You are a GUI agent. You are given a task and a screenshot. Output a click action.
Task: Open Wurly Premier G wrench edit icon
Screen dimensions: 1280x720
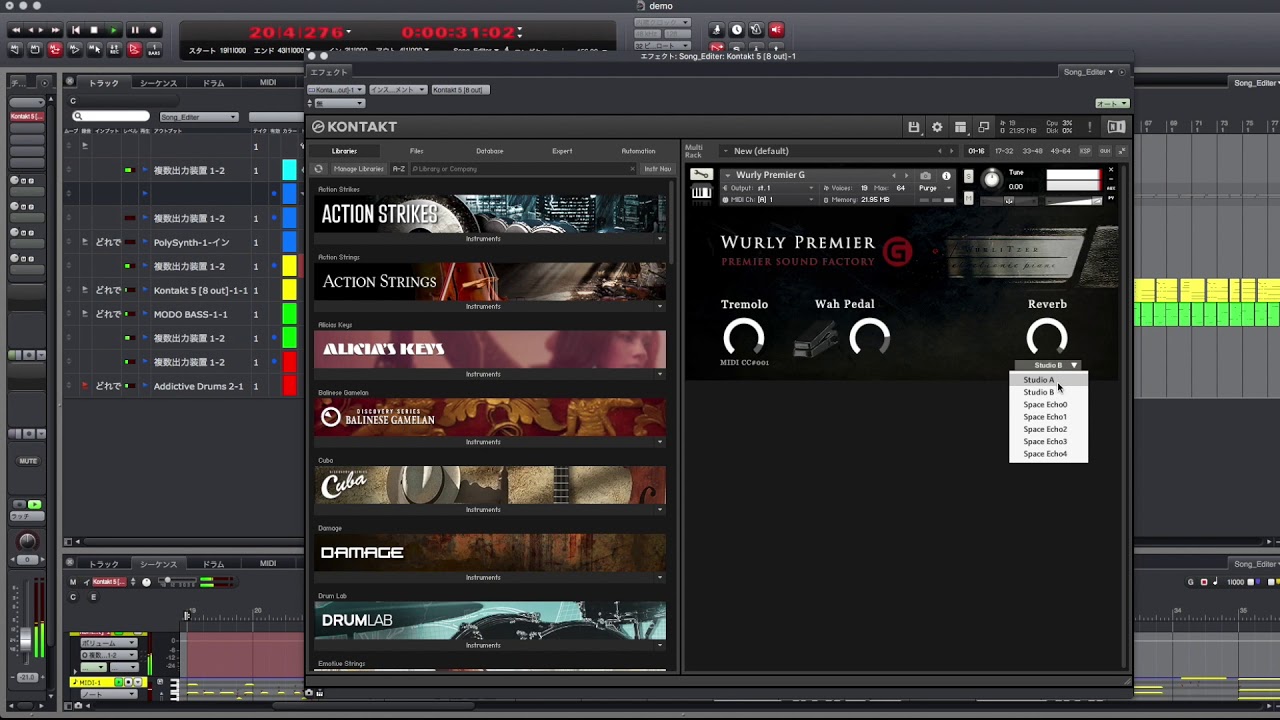702,175
